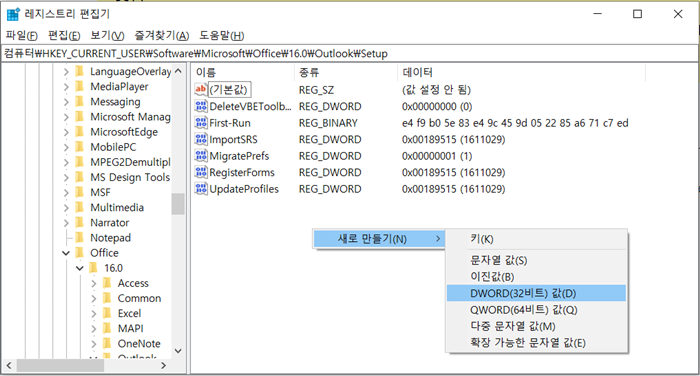Select the MAPI tree item
The image size is (700, 376).
click(130, 329)
